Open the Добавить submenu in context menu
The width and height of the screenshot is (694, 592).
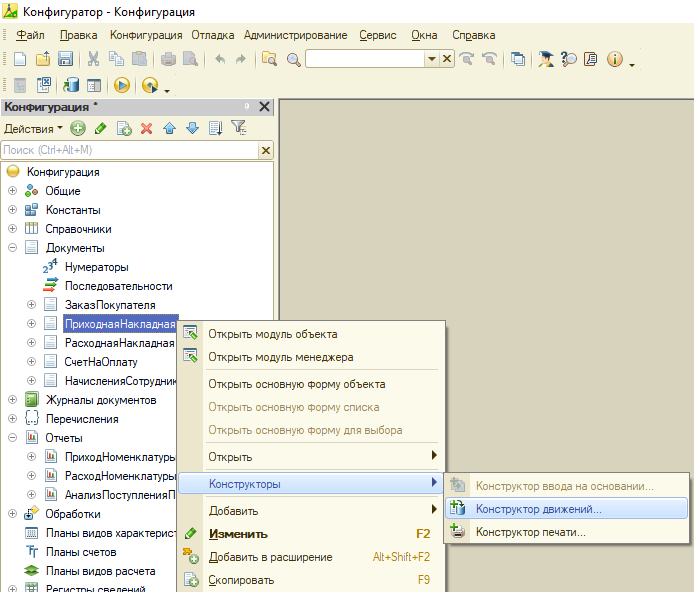[x=311, y=511]
